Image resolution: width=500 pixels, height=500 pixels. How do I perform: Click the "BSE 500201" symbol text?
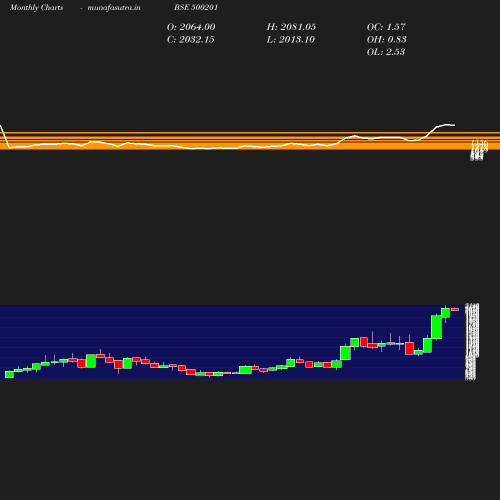196,7
